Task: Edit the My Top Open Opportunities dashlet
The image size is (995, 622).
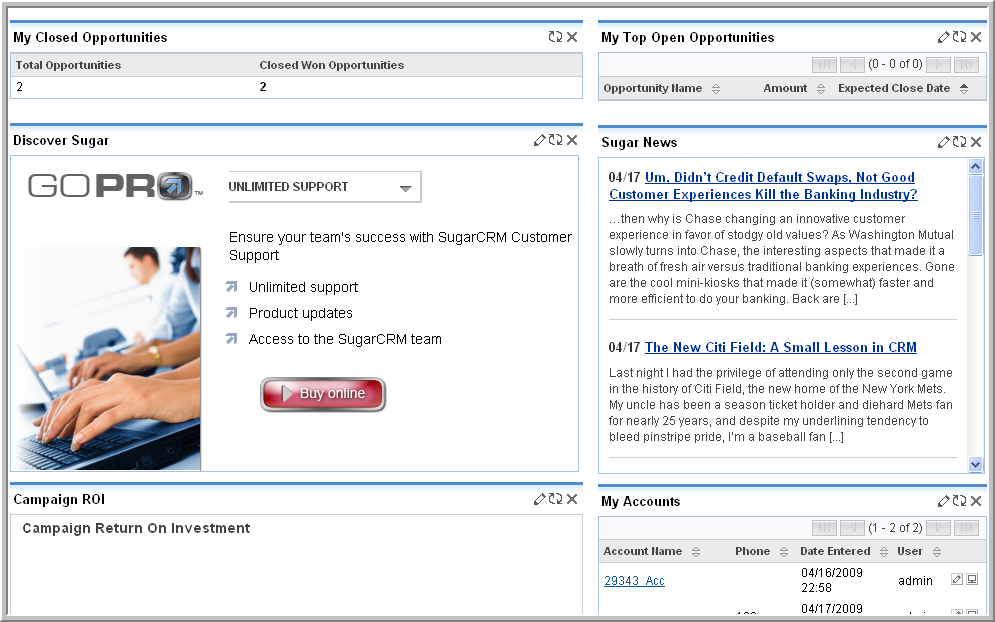Action: (x=944, y=37)
